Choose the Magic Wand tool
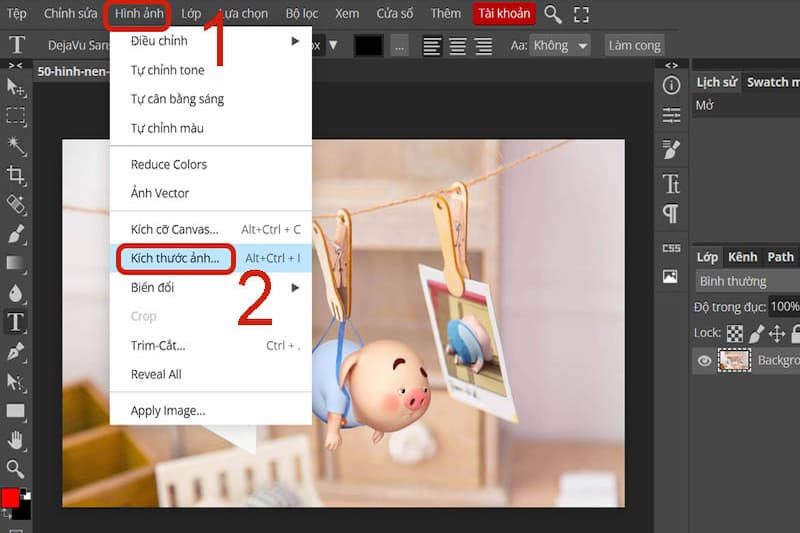The height and width of the screenshot is (533, 800). pyautogui.click(x=15, y=146)
